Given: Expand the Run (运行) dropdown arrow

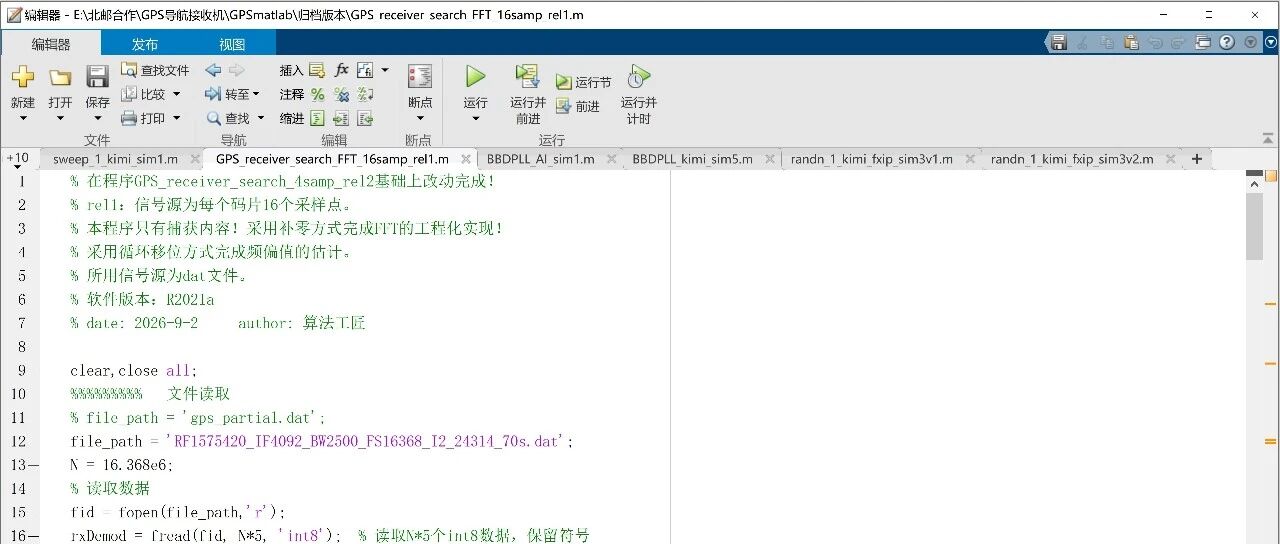Looking at the screenshot, I should [x=475, y=118].
